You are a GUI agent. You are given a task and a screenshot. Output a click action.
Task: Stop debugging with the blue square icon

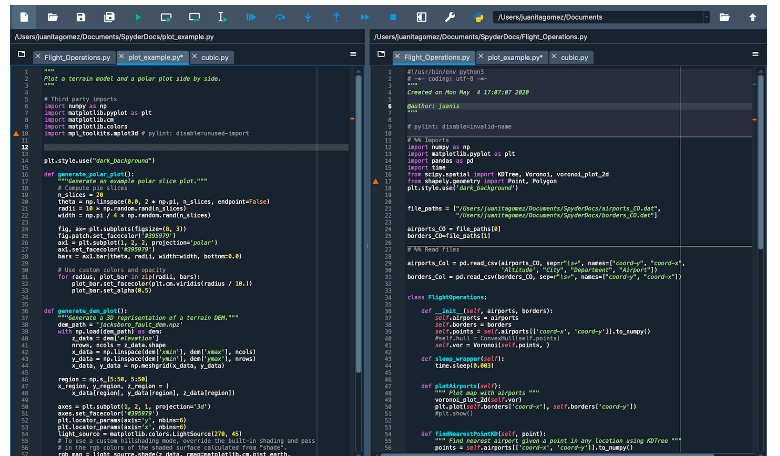(393, 17)
